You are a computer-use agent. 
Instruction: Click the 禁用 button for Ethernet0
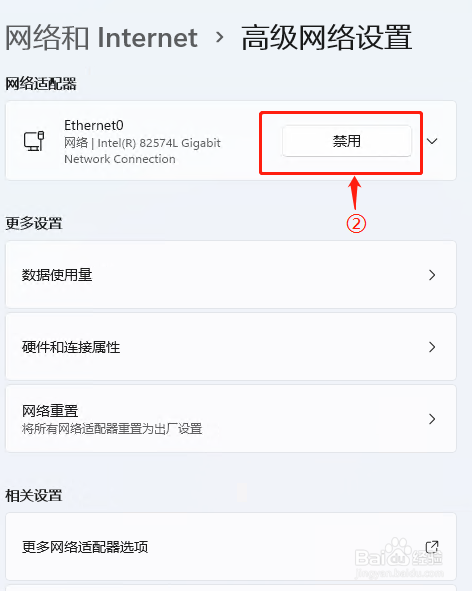[x=346, y=141]
